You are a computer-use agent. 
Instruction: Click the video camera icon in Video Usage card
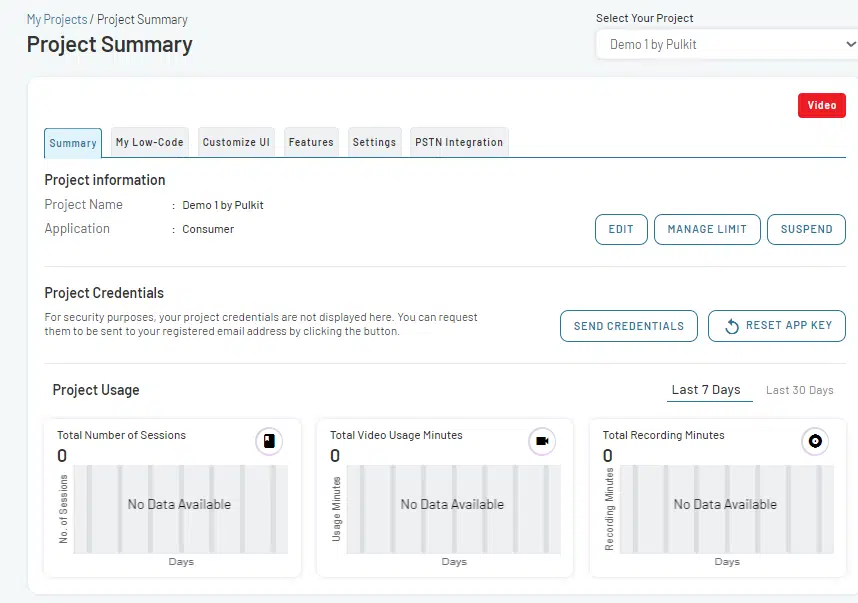coord(542,441)
